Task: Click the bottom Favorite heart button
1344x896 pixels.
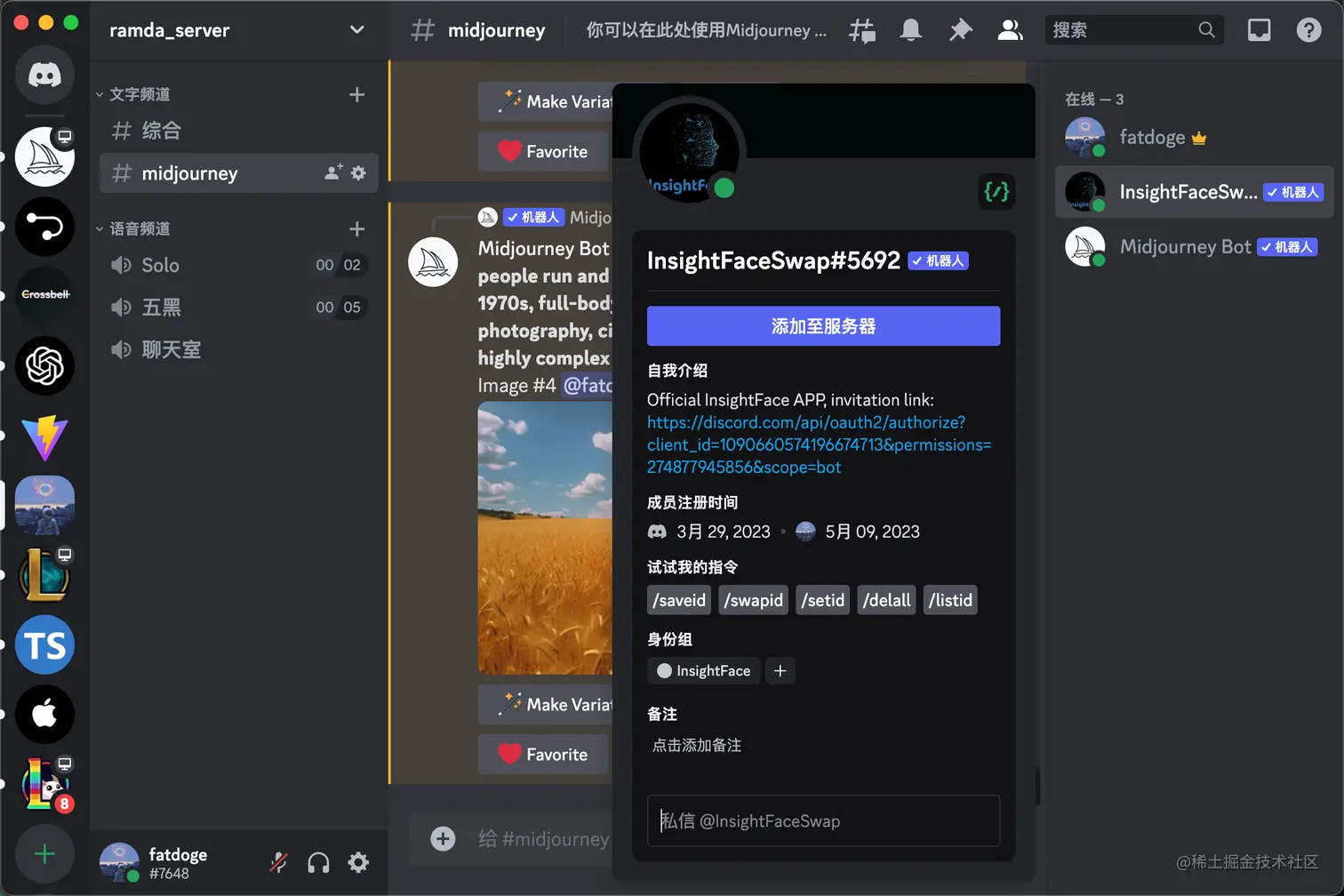Action: tap(543, 754)
